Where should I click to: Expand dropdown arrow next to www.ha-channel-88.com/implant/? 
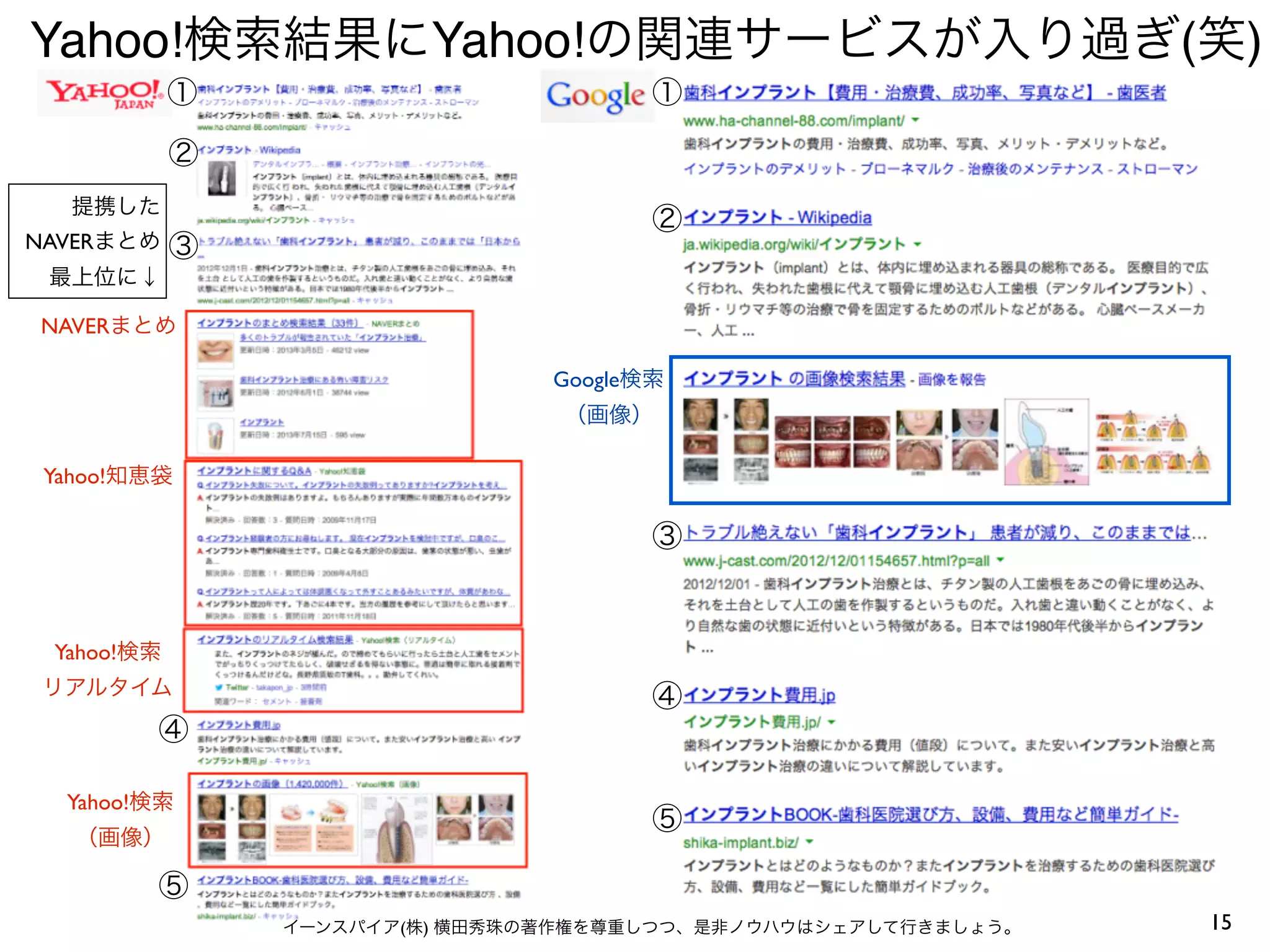[915, 120]
